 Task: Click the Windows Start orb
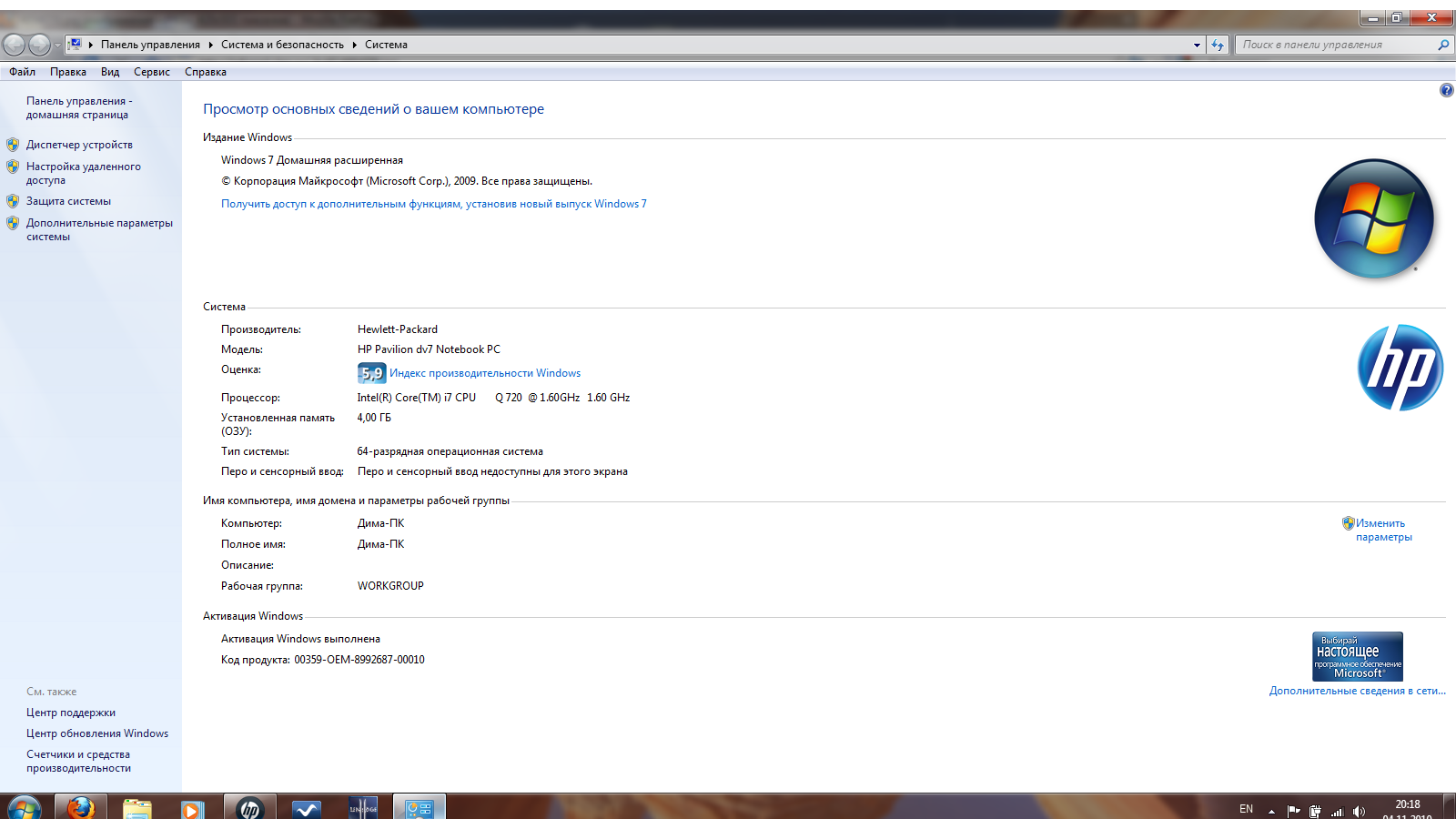coord(24,807)
